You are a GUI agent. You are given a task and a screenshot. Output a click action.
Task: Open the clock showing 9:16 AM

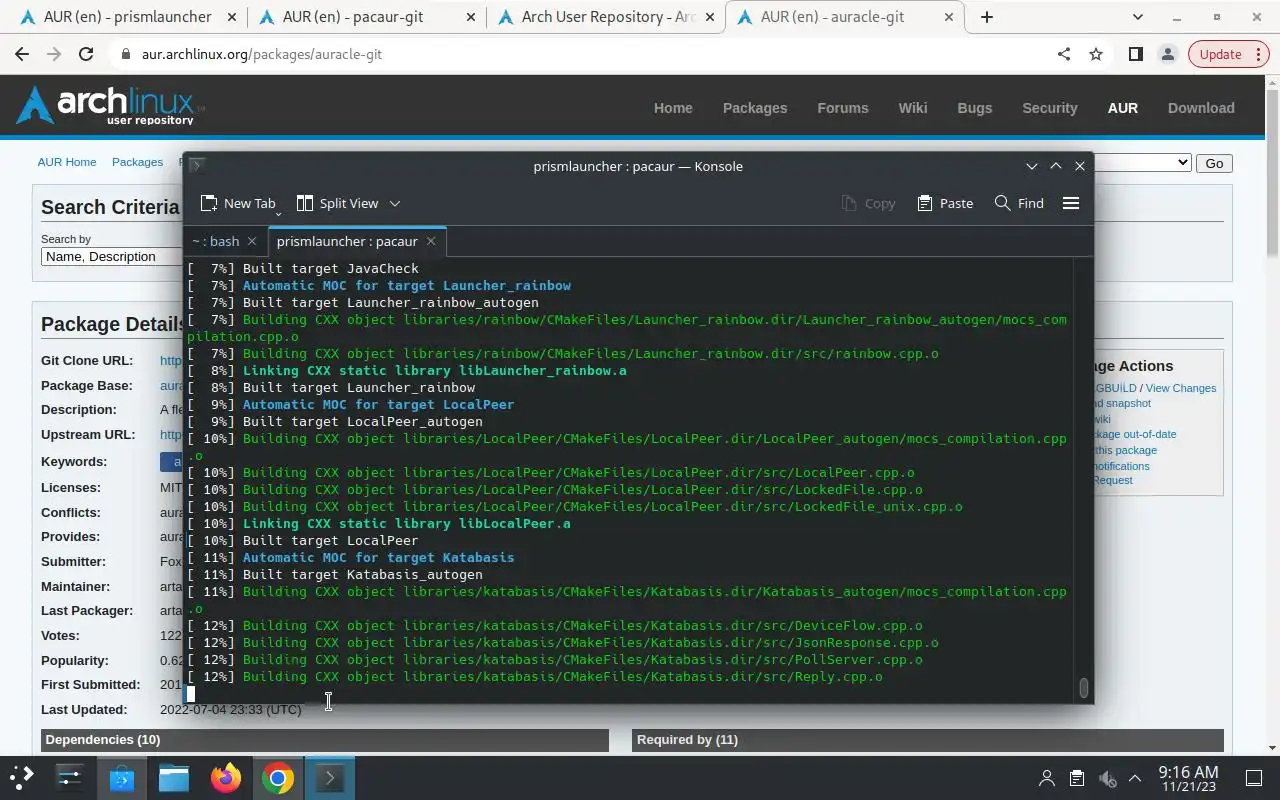pos(1188,778)
